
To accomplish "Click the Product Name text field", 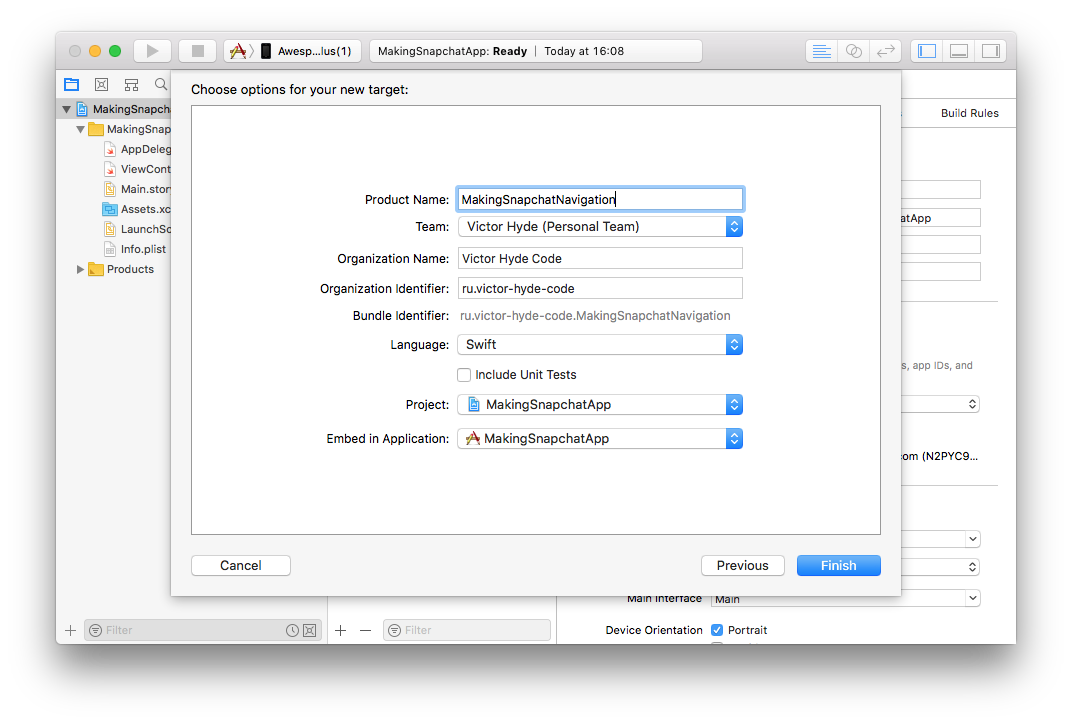I will pos(600,200).
